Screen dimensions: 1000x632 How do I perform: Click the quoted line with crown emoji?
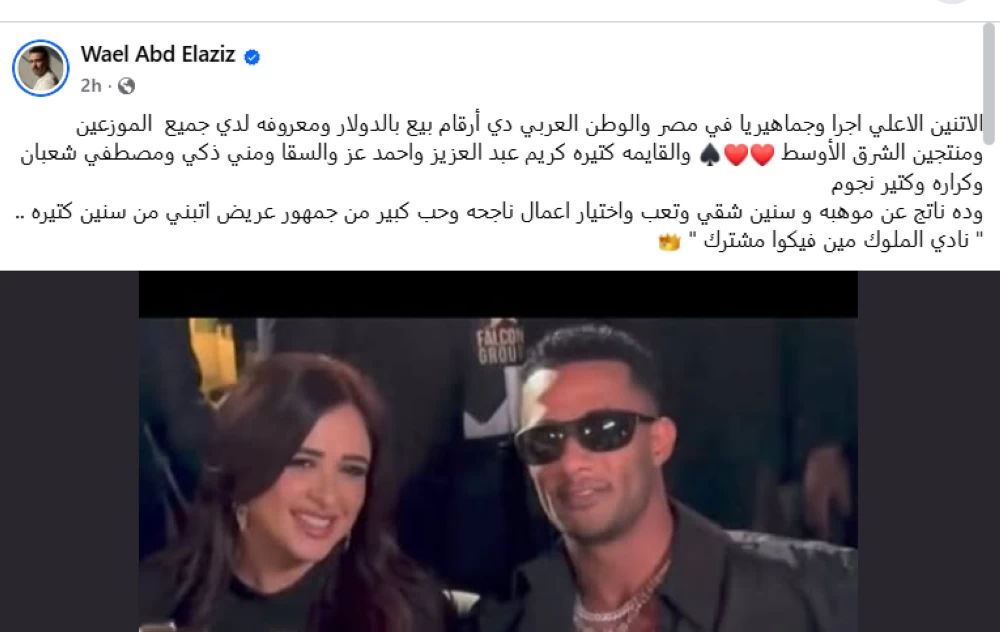point(820,241)
